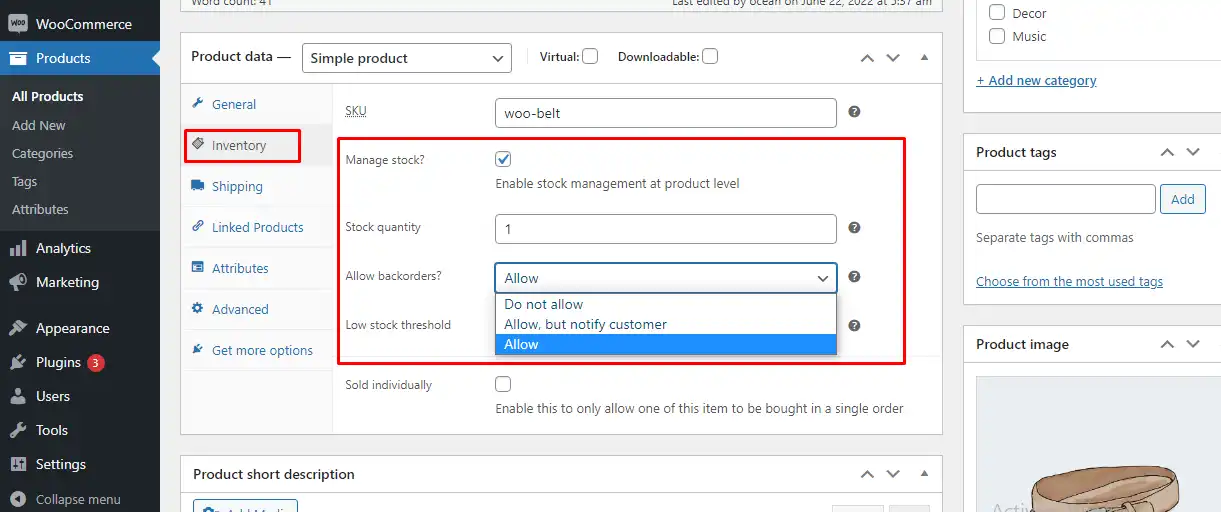Viewport: 1221px width, 512px height.
Task: Move Product short description panel up
Action: (868, 474)
